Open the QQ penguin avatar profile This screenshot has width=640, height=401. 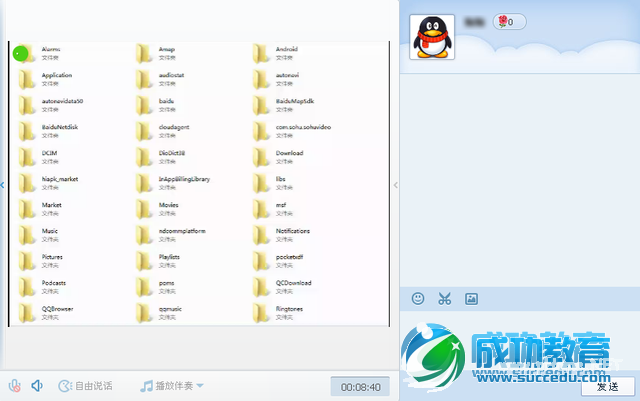pos(432,37)
